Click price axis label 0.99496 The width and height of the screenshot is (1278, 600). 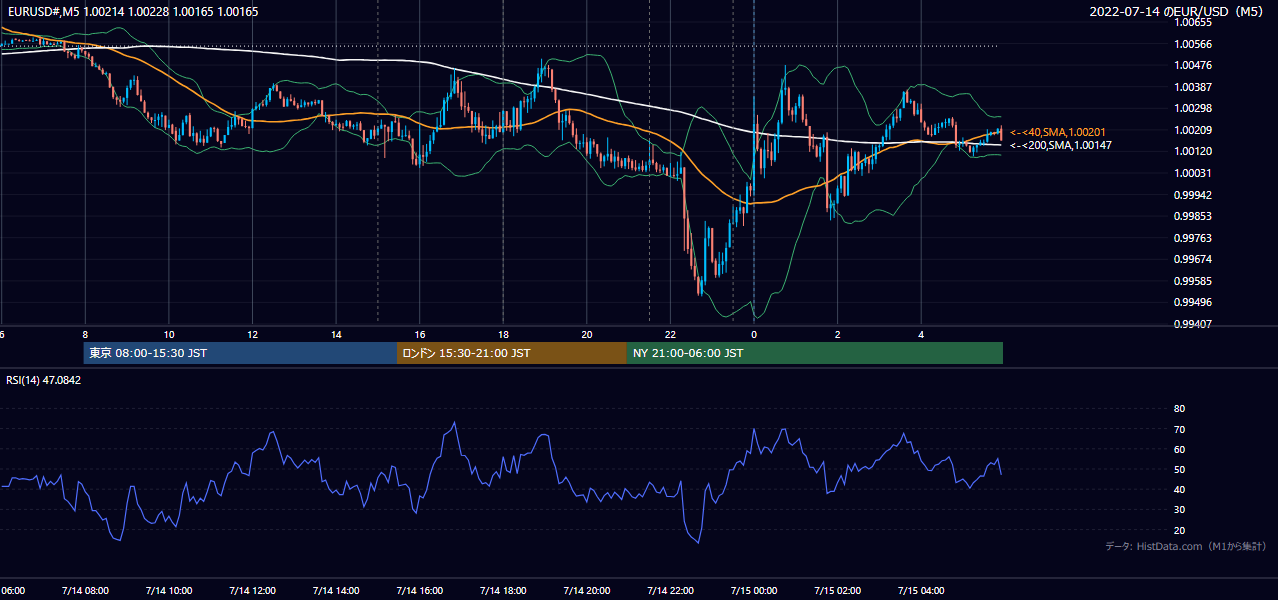tap(1192, 302)
